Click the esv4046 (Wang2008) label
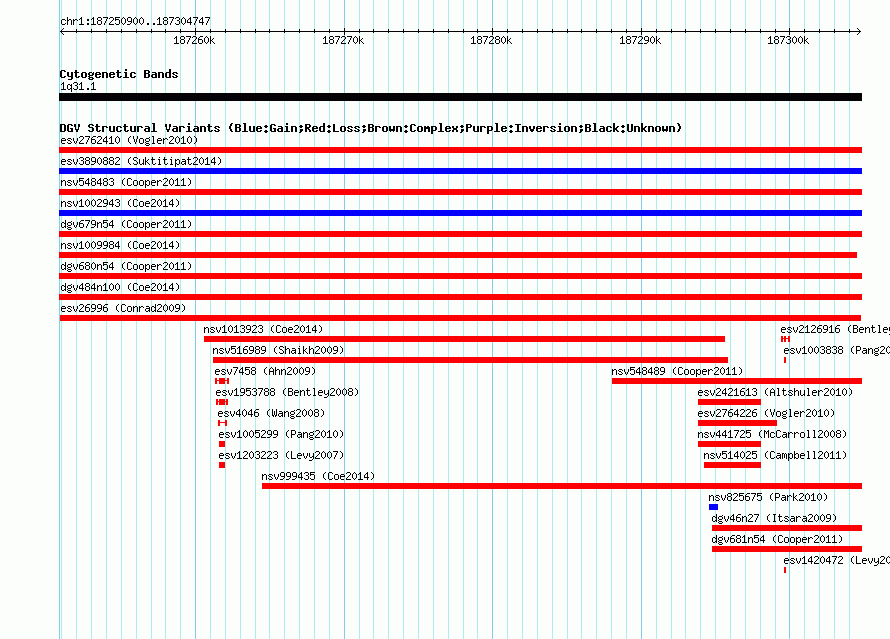The height and width of the screenshot is (639, 890). point(271,413)
